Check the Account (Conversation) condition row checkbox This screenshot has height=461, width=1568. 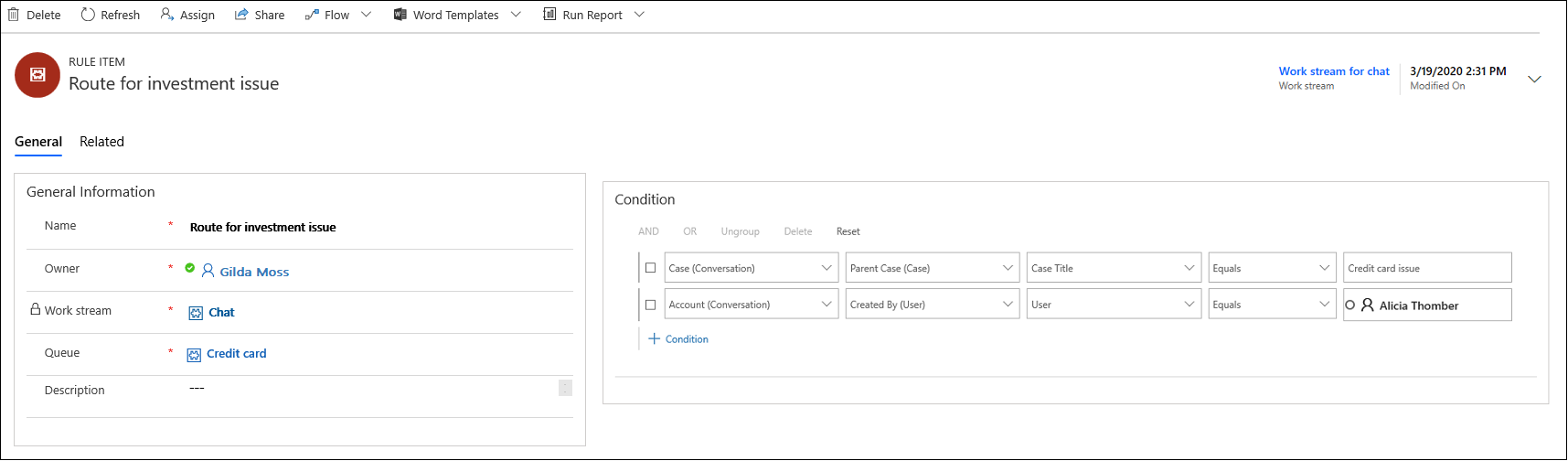click(x=651, y=305)
